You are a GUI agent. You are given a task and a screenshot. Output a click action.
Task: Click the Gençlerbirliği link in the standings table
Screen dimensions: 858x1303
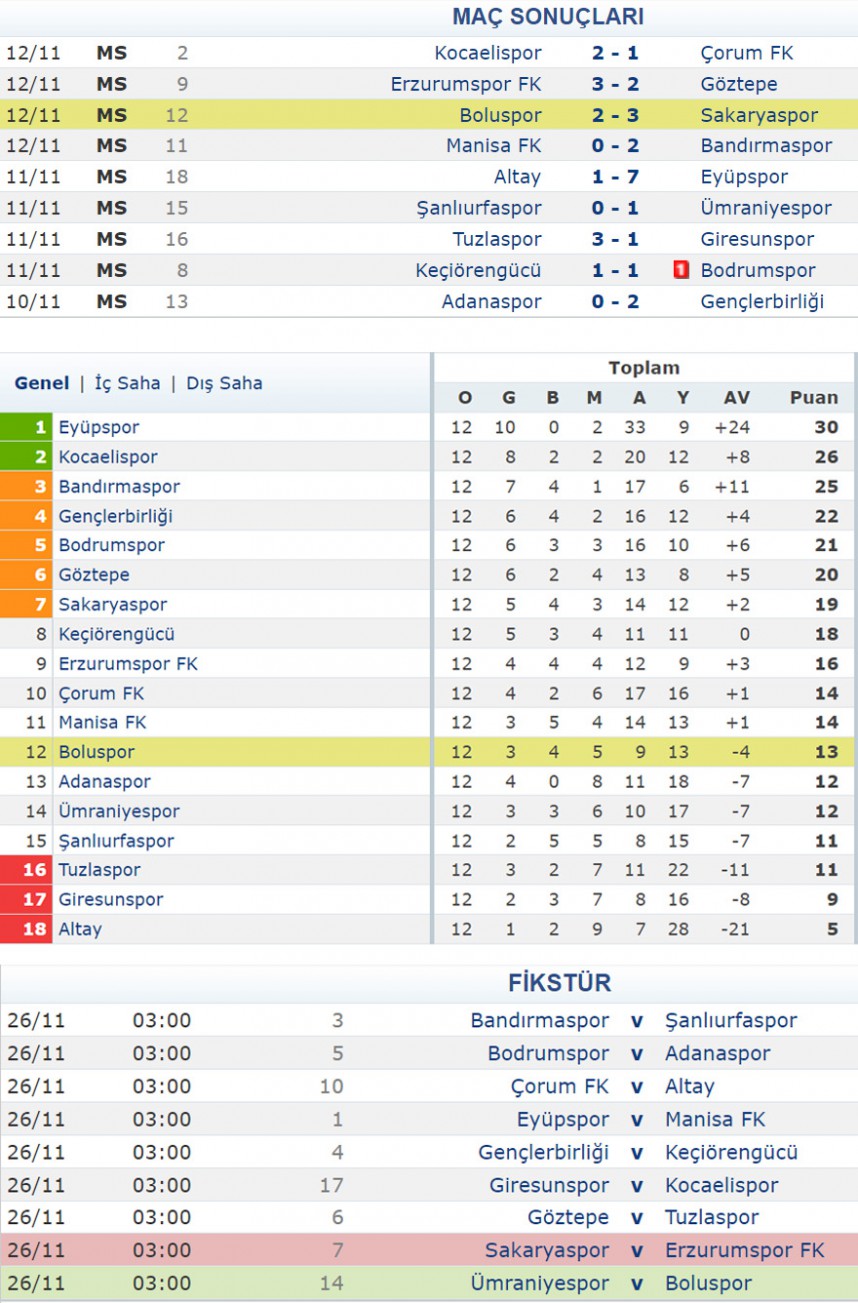point(115,516)
